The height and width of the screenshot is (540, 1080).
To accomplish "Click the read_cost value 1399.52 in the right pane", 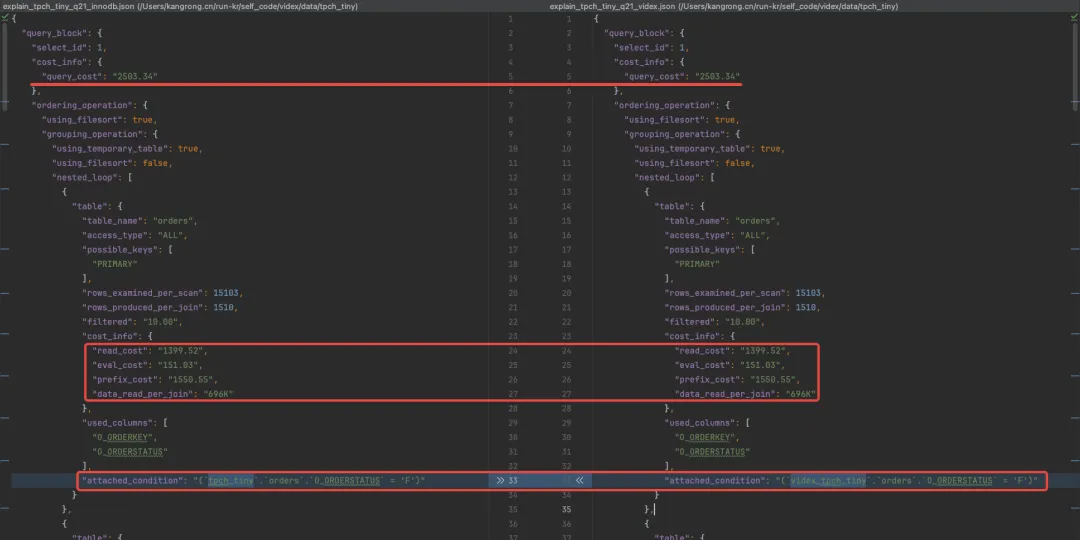I will point(764,351).
